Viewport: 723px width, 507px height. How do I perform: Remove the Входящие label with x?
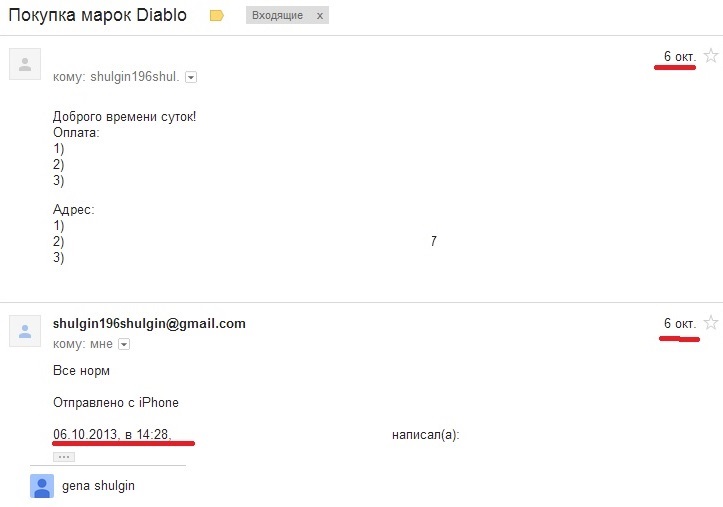pos(320,16)
